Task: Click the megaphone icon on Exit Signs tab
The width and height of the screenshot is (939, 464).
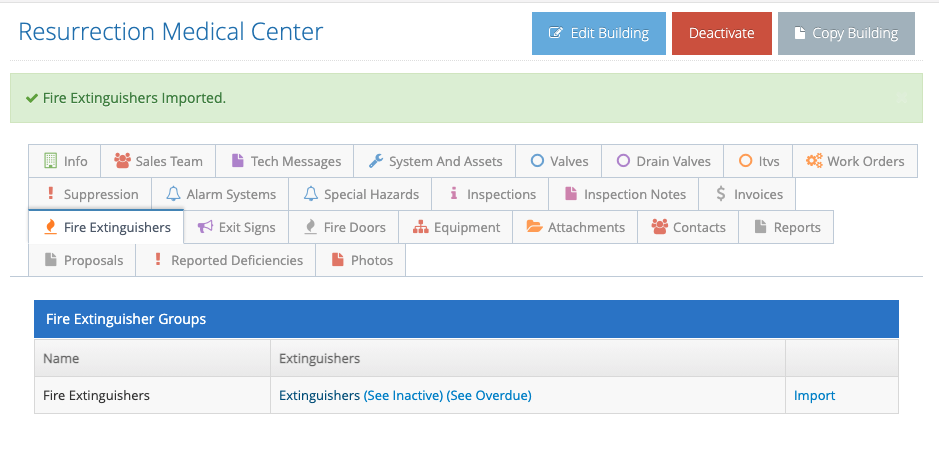Action: 205,227
